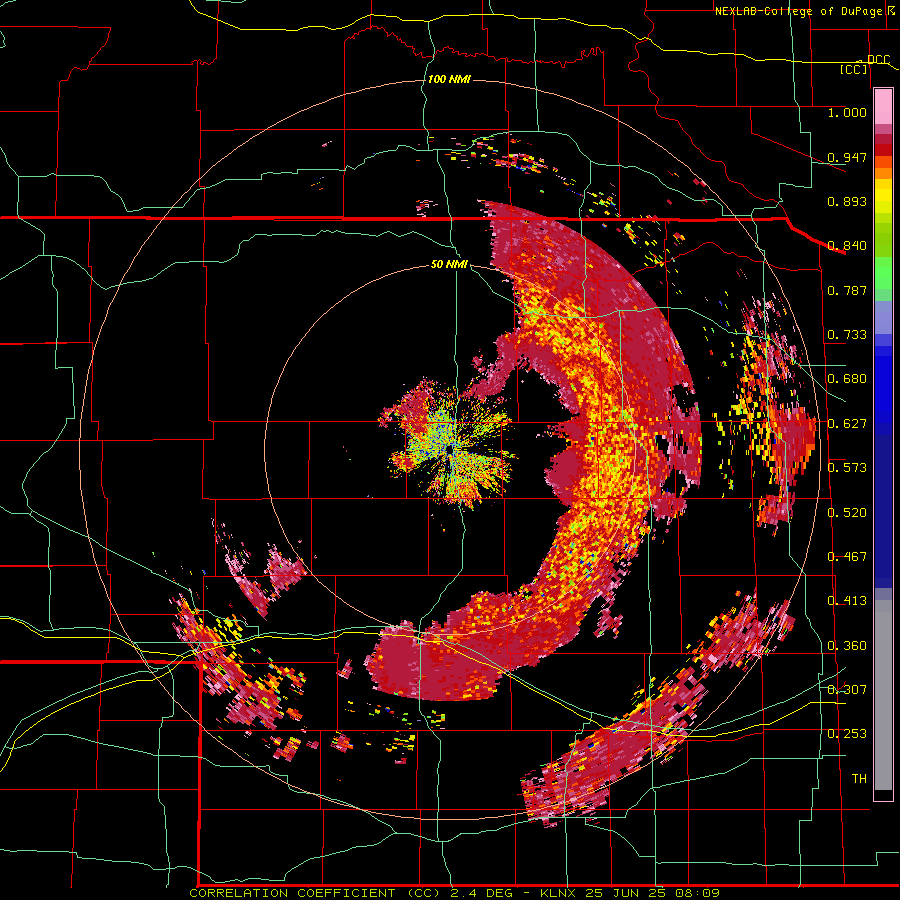Select the 0.253 value on the scale
The width and height of the screenshot is (900, 900).
pyautogui.click(x=847, y=734)
